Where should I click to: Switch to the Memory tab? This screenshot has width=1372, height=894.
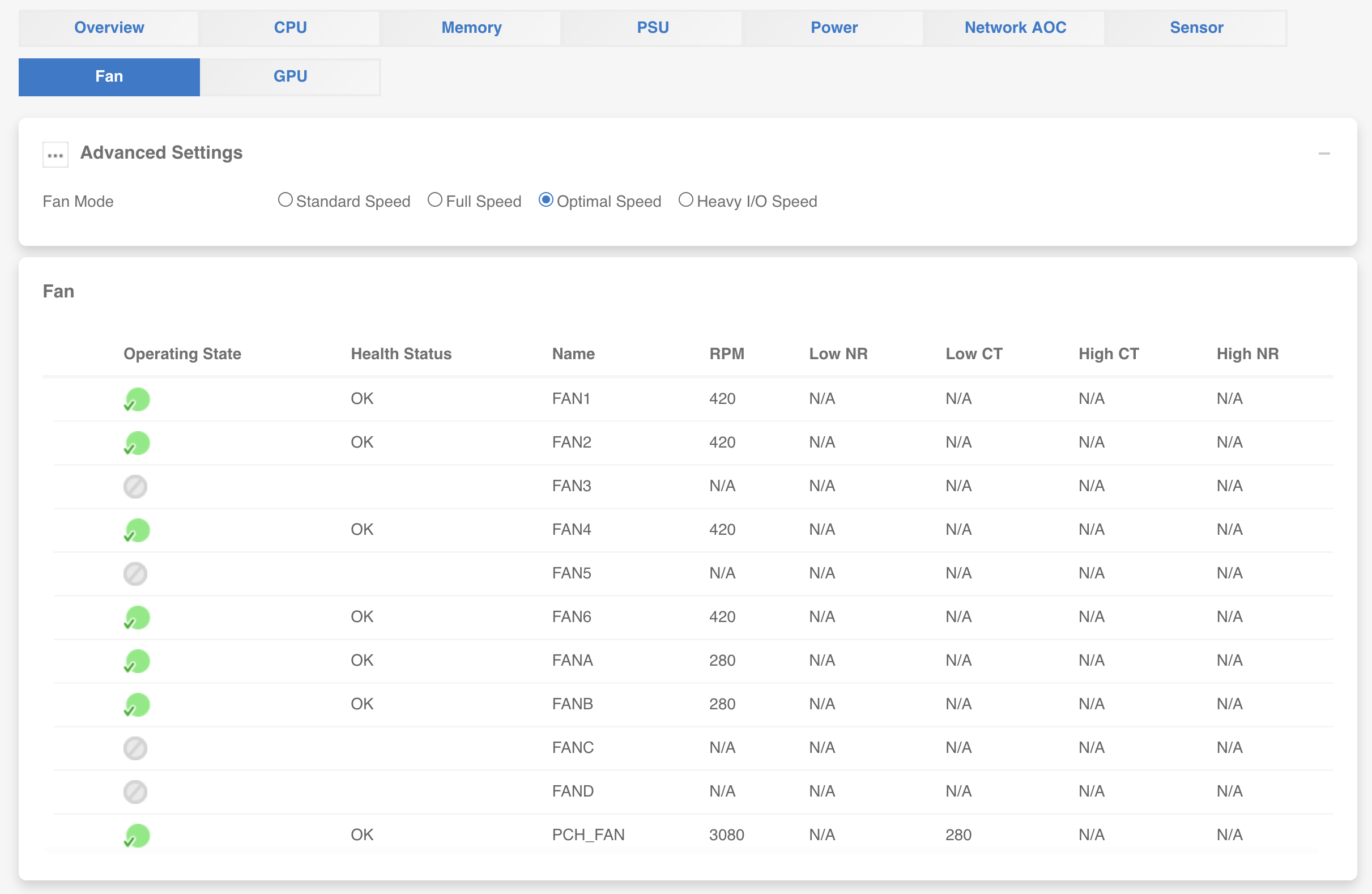471,27
